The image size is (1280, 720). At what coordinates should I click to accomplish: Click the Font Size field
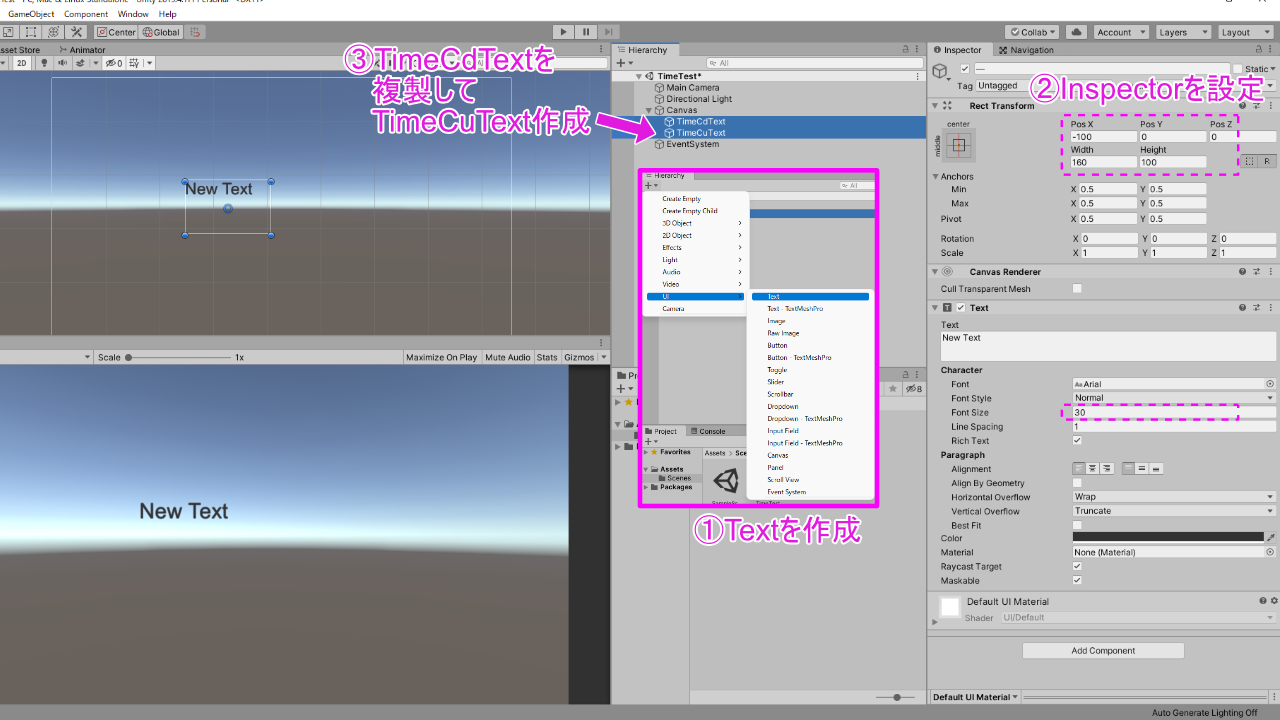coord(1174,412)
